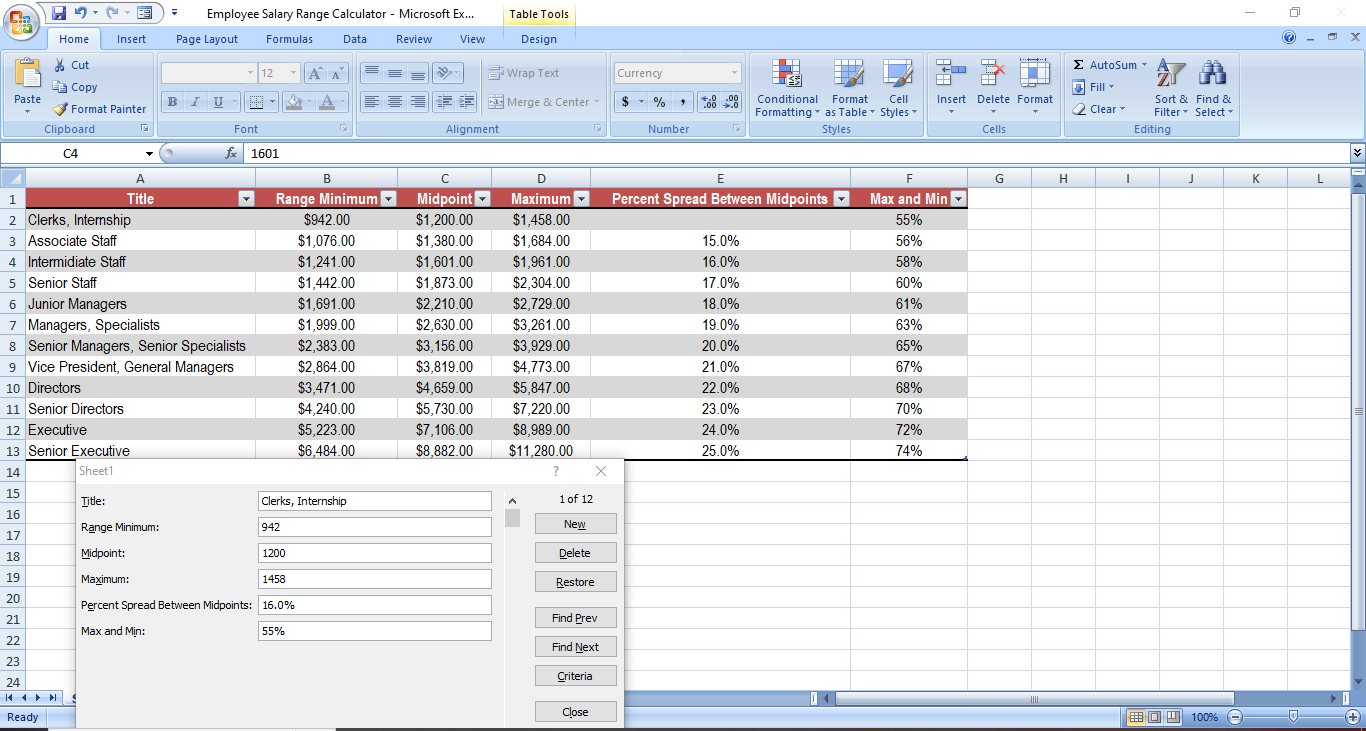Go to the Review tab
Screen dimensions: 1366x731
(414, 39)
